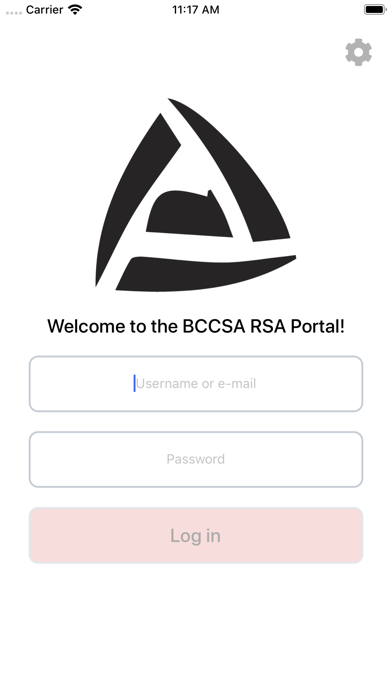This screenshot has width=392, height=696.
Task: Click the Username or e-mail placeholder text
Action: pyautogui.click(x=196, y=384)
